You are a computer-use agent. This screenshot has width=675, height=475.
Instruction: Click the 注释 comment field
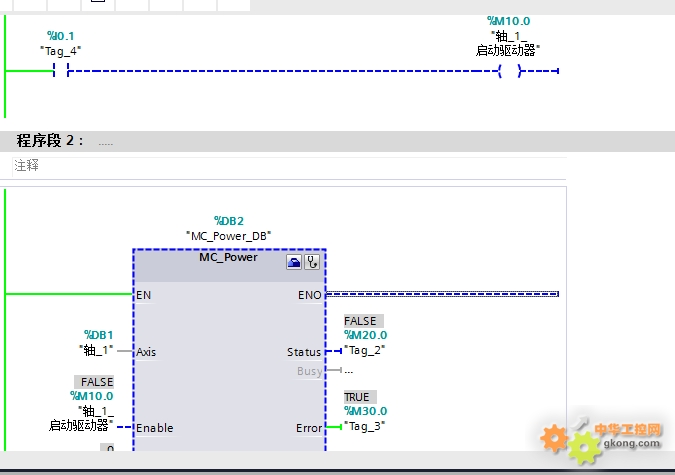[x=27, y=165]
